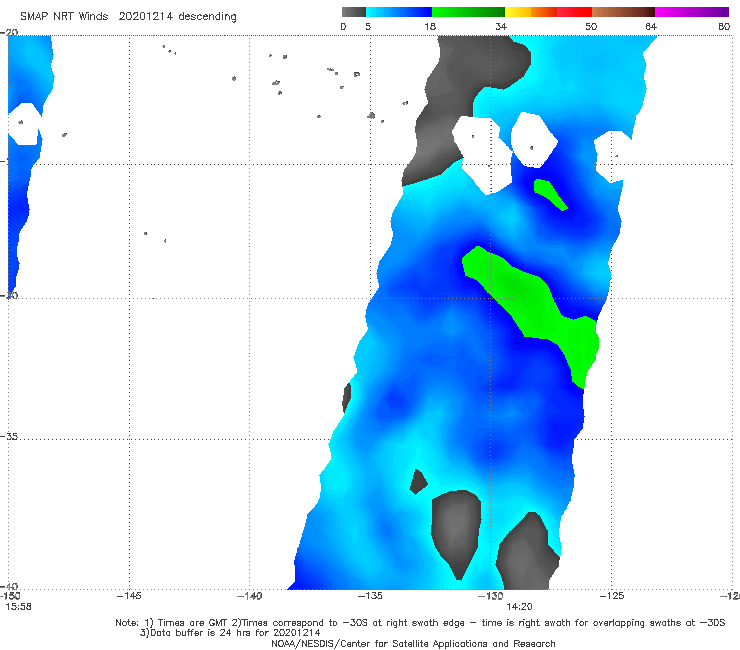Click the 'SMAP NRT Winds 20201214 descending' title

(x=128, y=16)
